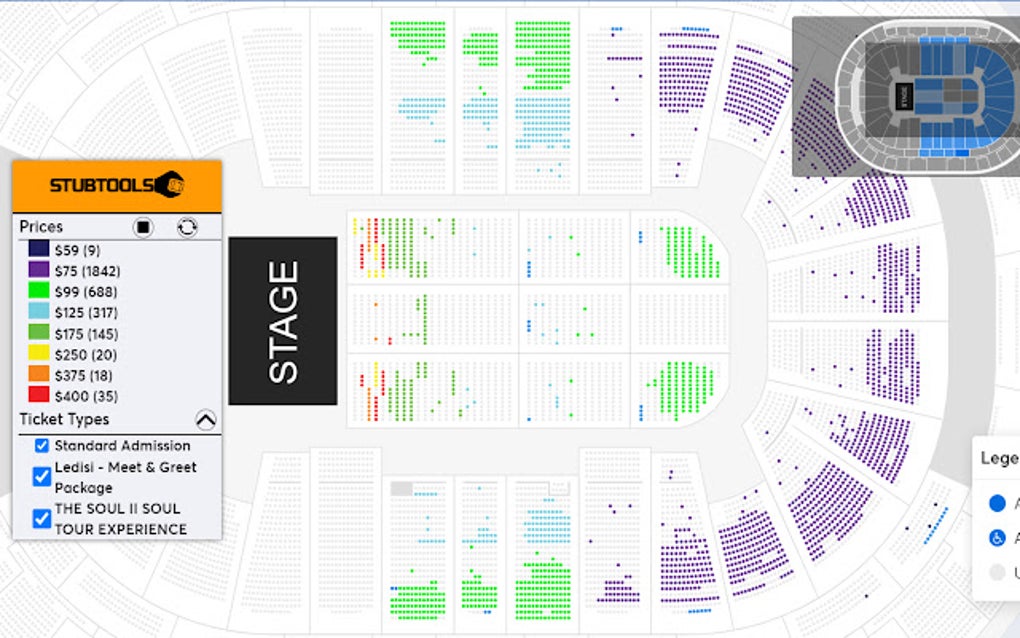Click the refresh prices icon
Viewport: 1020px width, 638px height.
(187, 227)
